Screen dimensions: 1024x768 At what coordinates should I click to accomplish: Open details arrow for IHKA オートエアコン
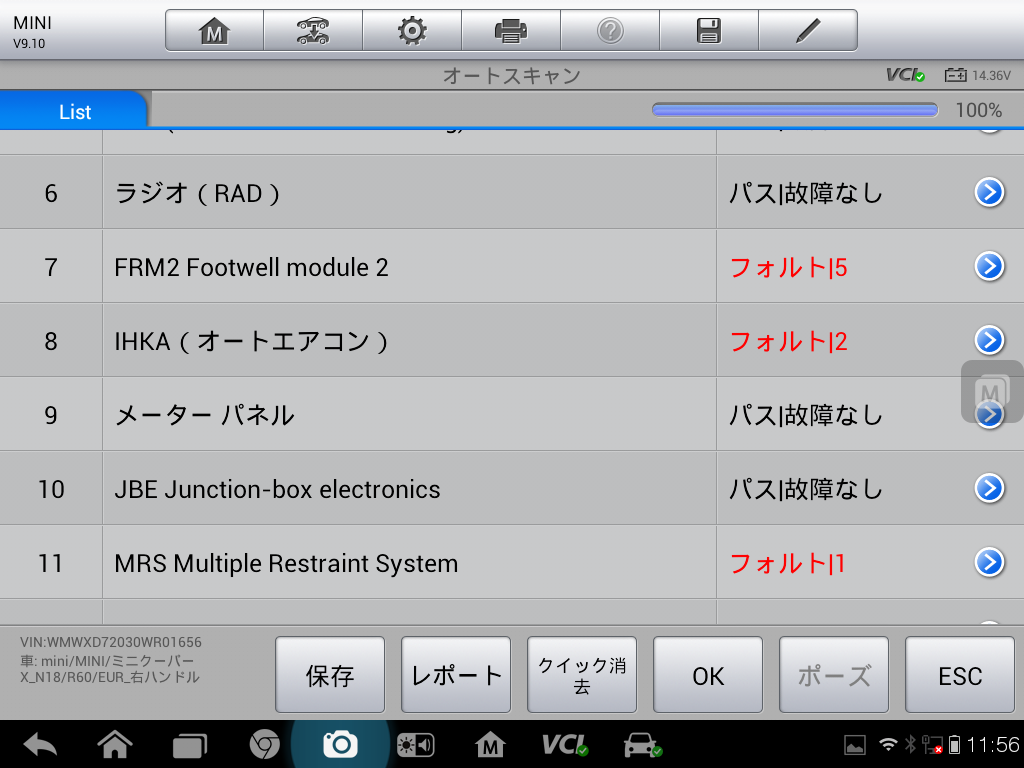pyautogui.click(x=989, y=340)
